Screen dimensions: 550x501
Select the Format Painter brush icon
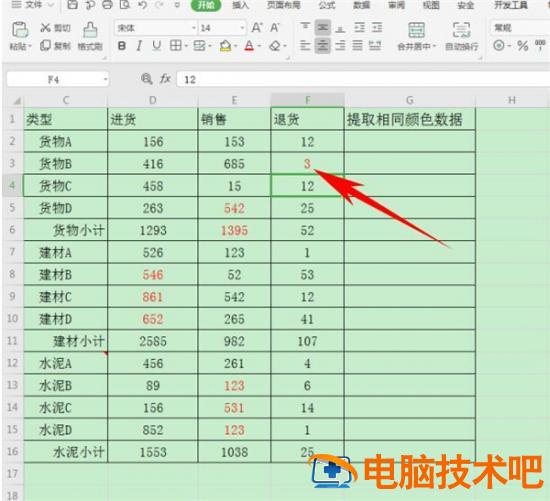coord(90,30)
